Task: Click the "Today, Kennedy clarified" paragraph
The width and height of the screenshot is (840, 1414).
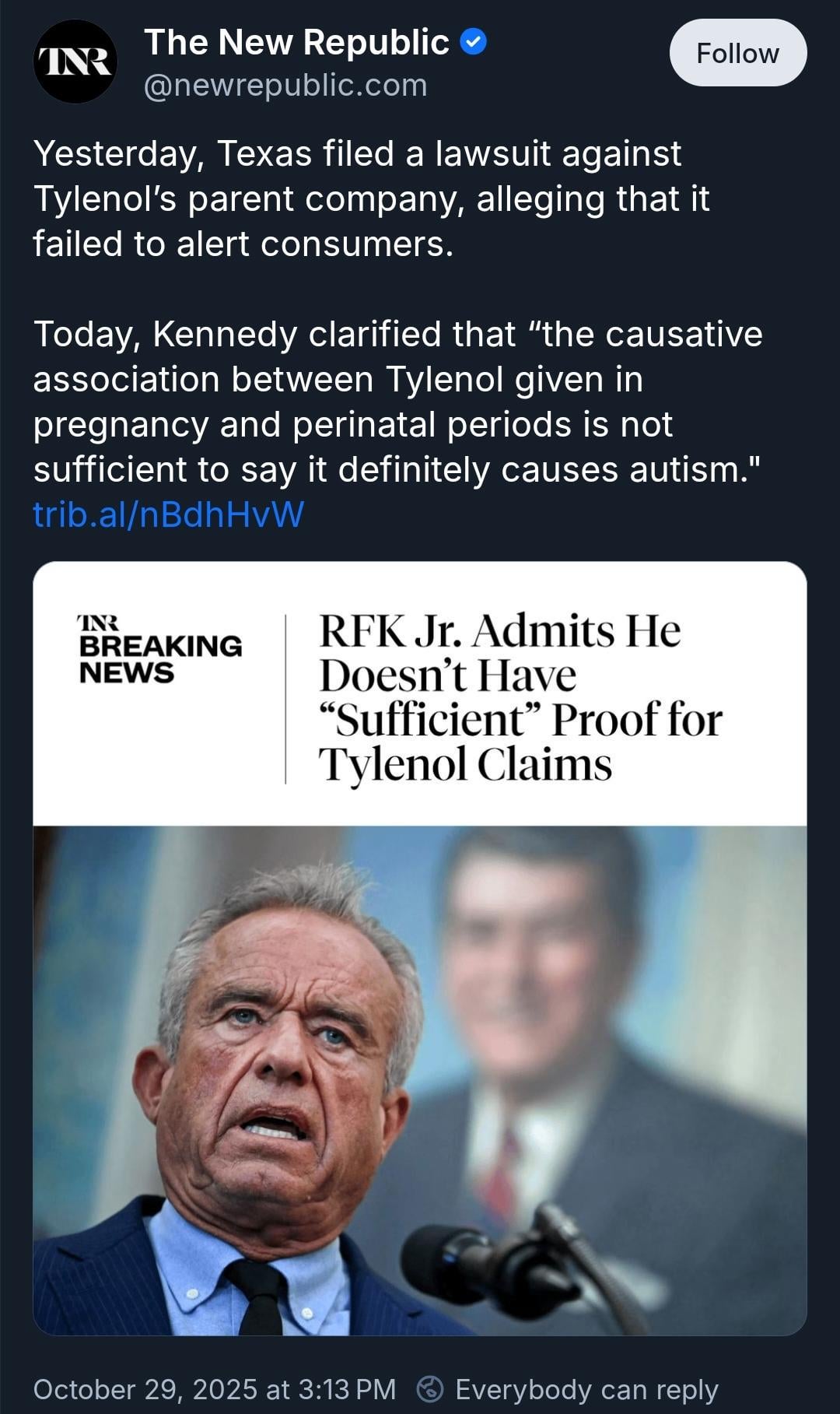Action: (397, 402)
